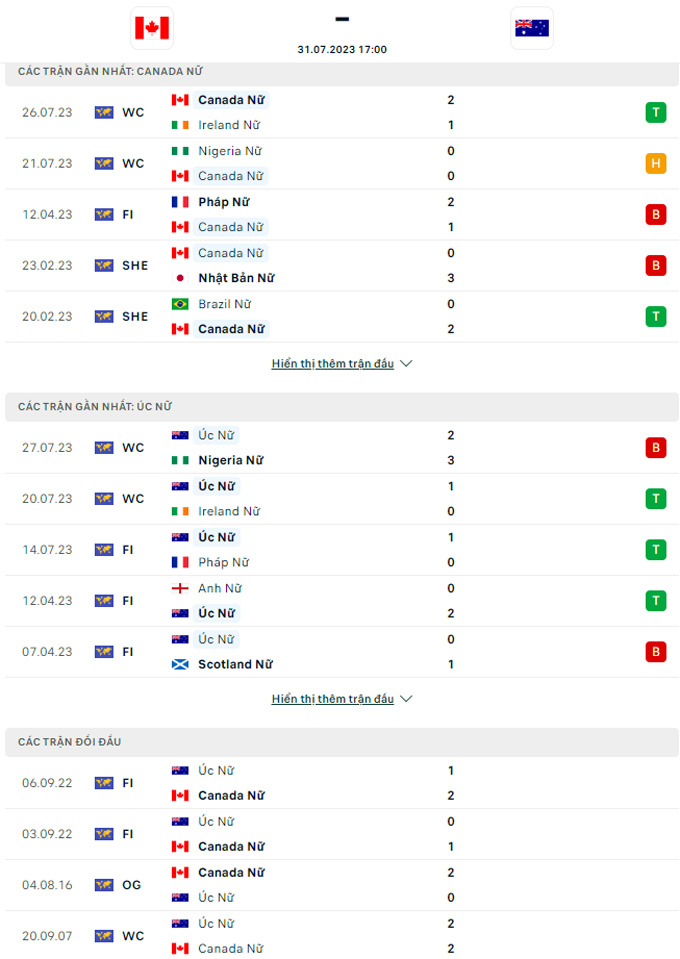Click the Brazil flag next to Brazil Nữ

[178, 303]
